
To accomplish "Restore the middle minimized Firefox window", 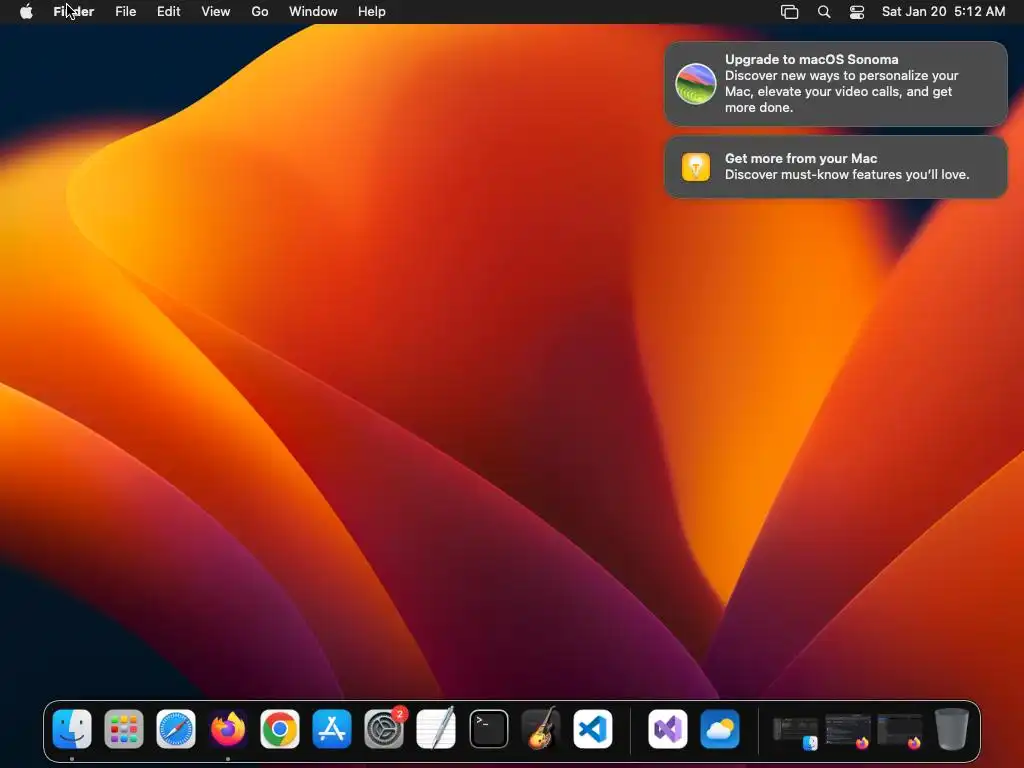I will pos(848,731).
